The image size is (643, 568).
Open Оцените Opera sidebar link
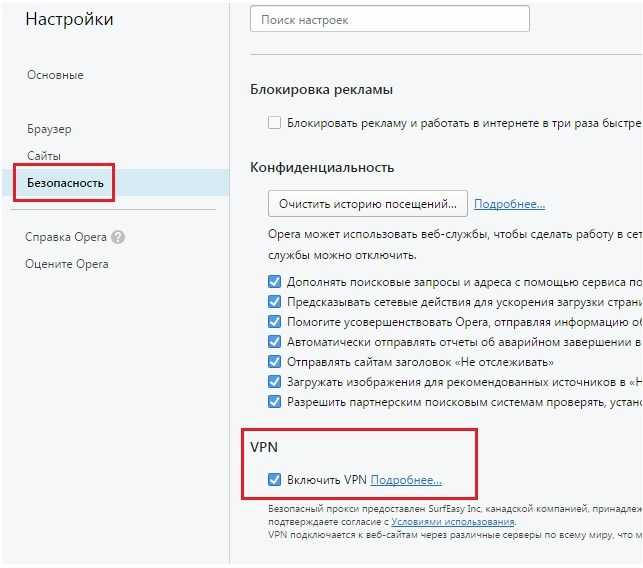(67, 264)
